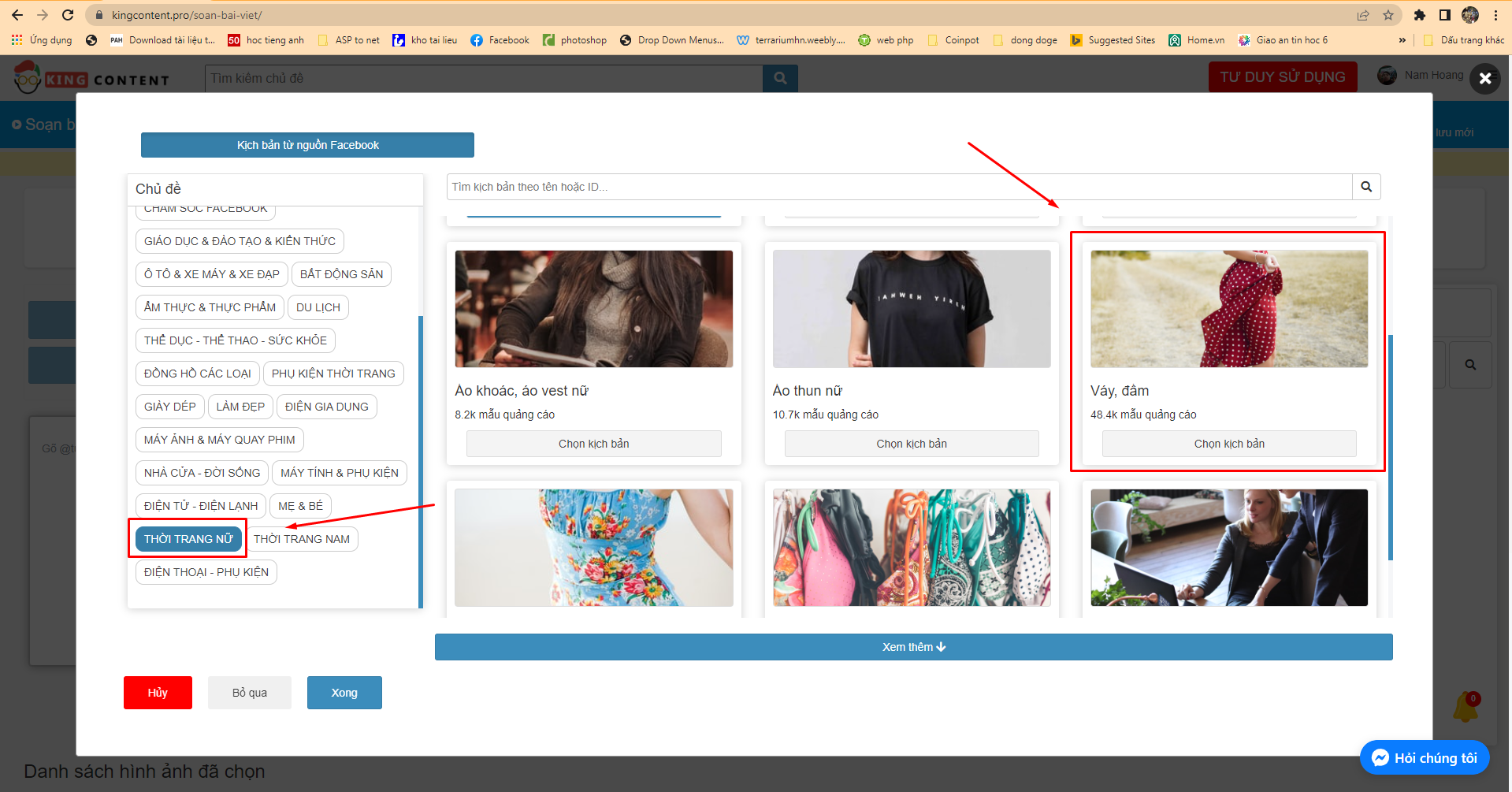Image resolution: width=1512 pixels, height=792 pixels.
Task: Click the TƯ DUY SỬ DỤNG button
Action: pyautogui.click(x=1283, y=77)
